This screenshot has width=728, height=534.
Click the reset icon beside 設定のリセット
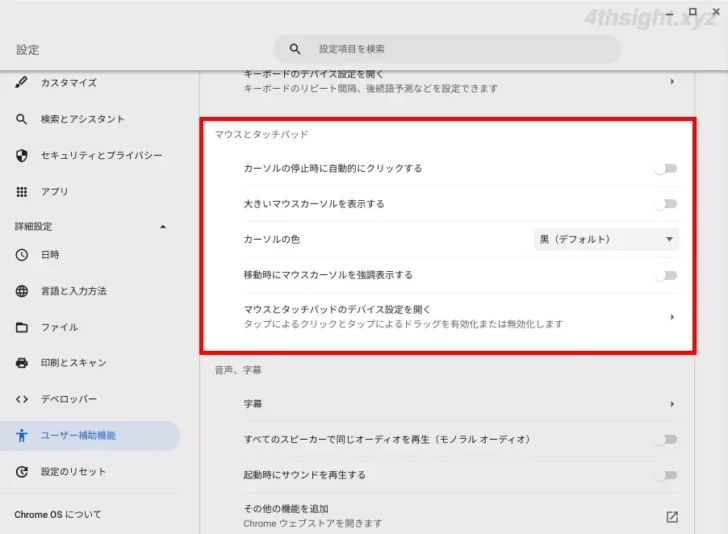point(21,472)
